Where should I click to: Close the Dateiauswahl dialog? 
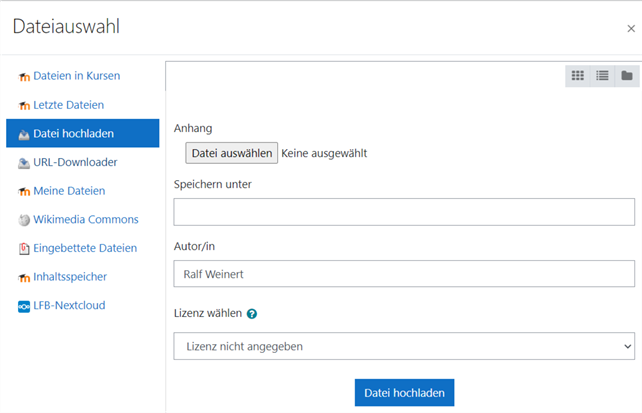630,29
